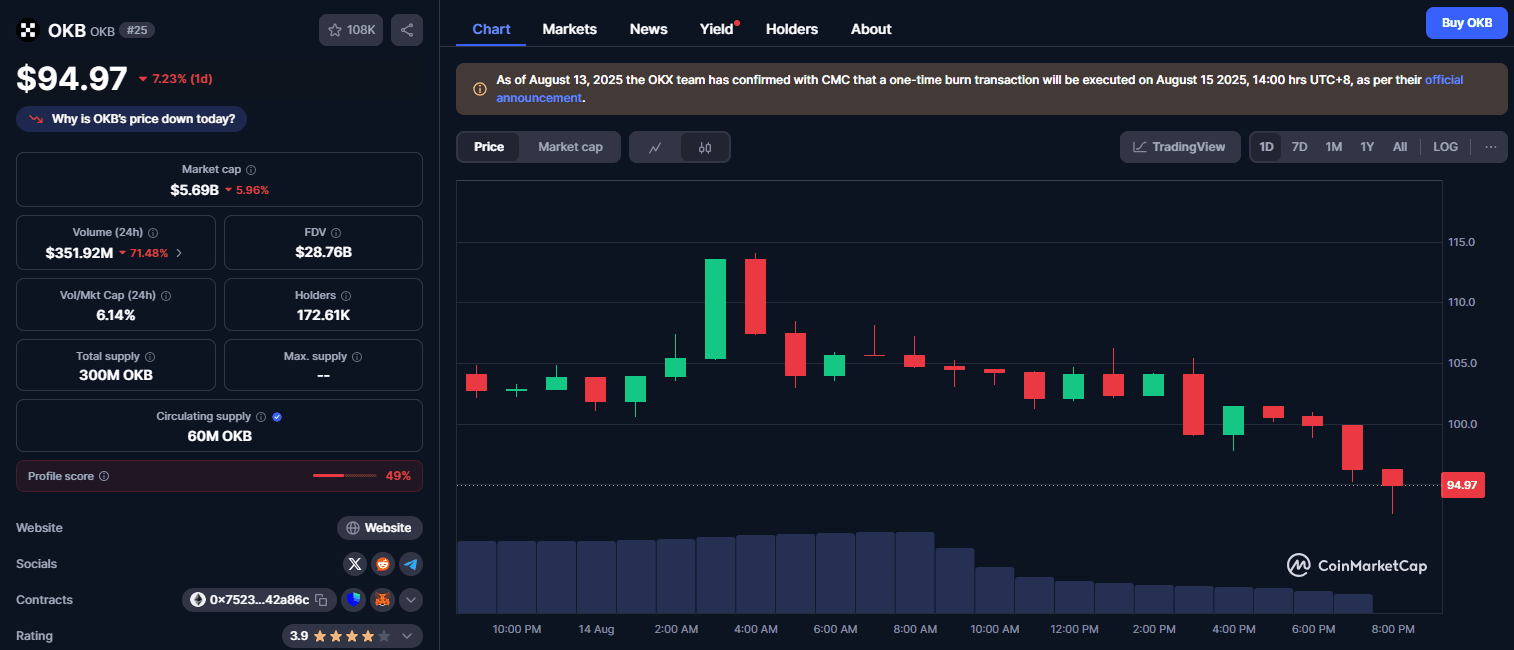Show info for Circulating supply
The image size is (1514, 650).
pos(261,416)
